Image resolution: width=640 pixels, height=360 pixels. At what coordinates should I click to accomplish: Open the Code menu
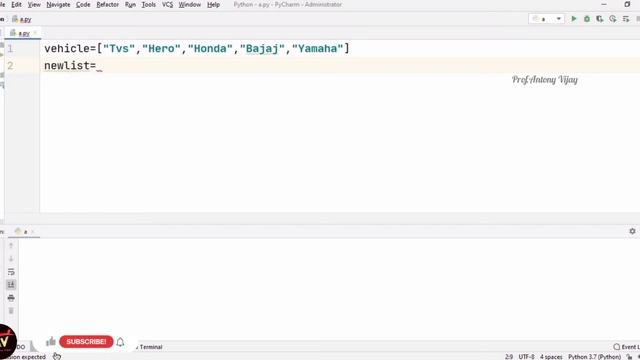(83, 4)
